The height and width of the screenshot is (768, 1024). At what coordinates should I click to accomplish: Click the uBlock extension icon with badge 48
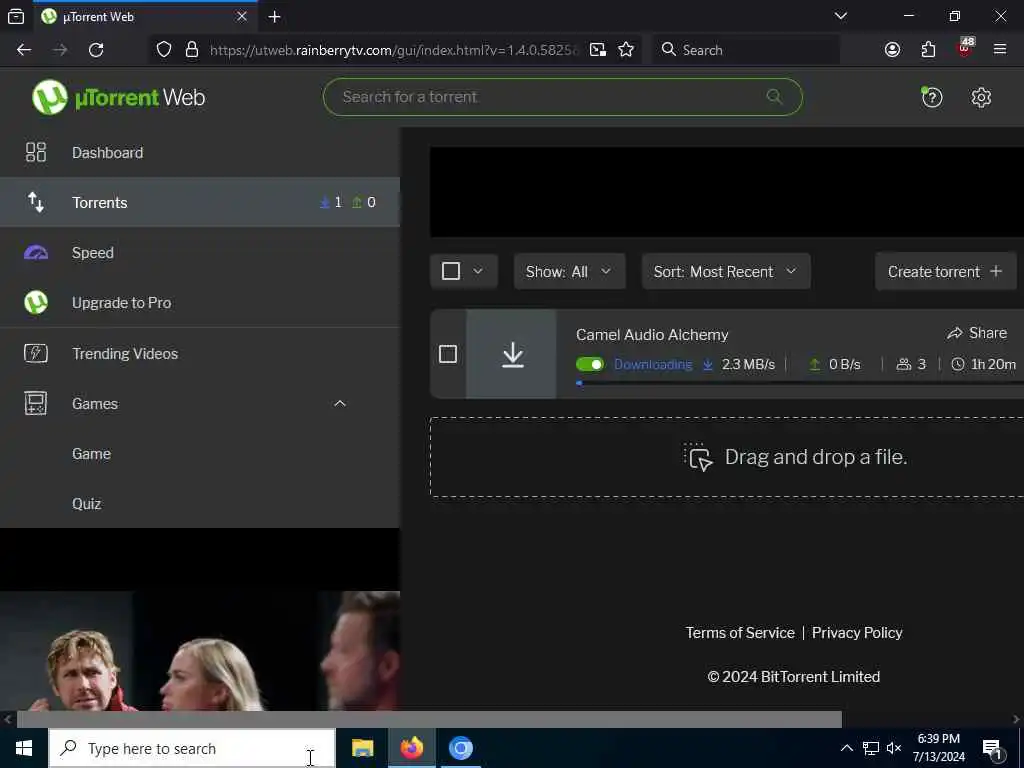coord(965,48)
